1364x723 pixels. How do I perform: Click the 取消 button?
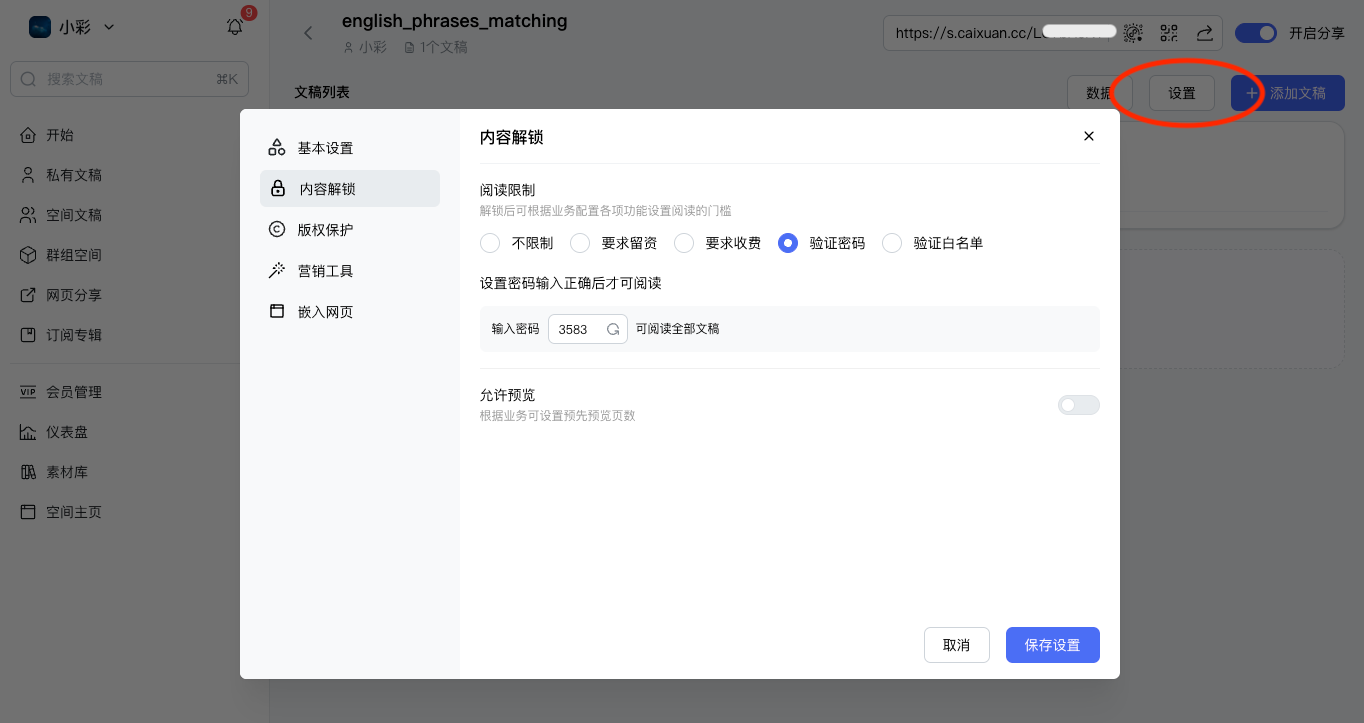coord(957,645)
